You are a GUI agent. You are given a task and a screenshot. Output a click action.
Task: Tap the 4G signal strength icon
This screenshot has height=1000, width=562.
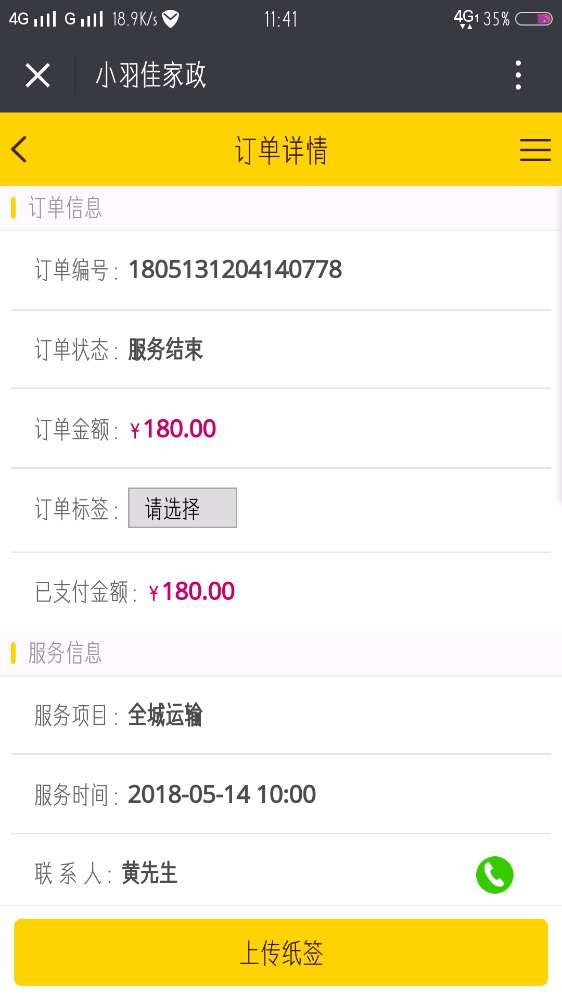click(x=33, y=19)
